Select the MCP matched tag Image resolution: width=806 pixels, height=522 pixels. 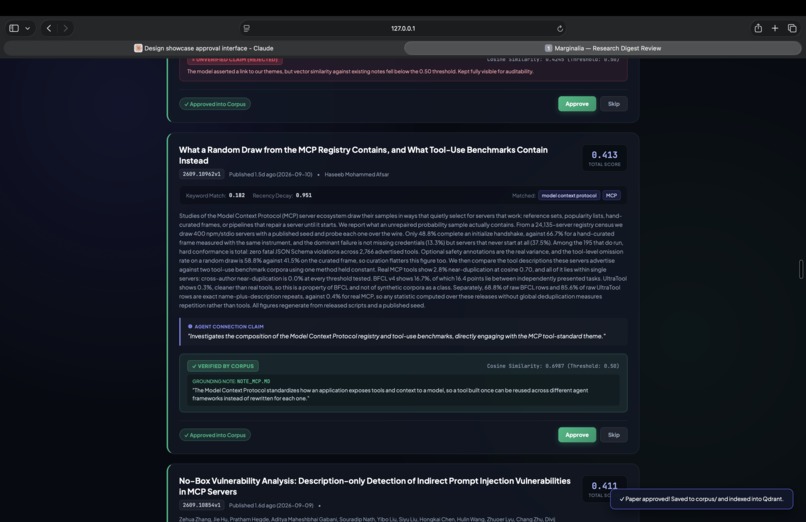pos(611,195)
